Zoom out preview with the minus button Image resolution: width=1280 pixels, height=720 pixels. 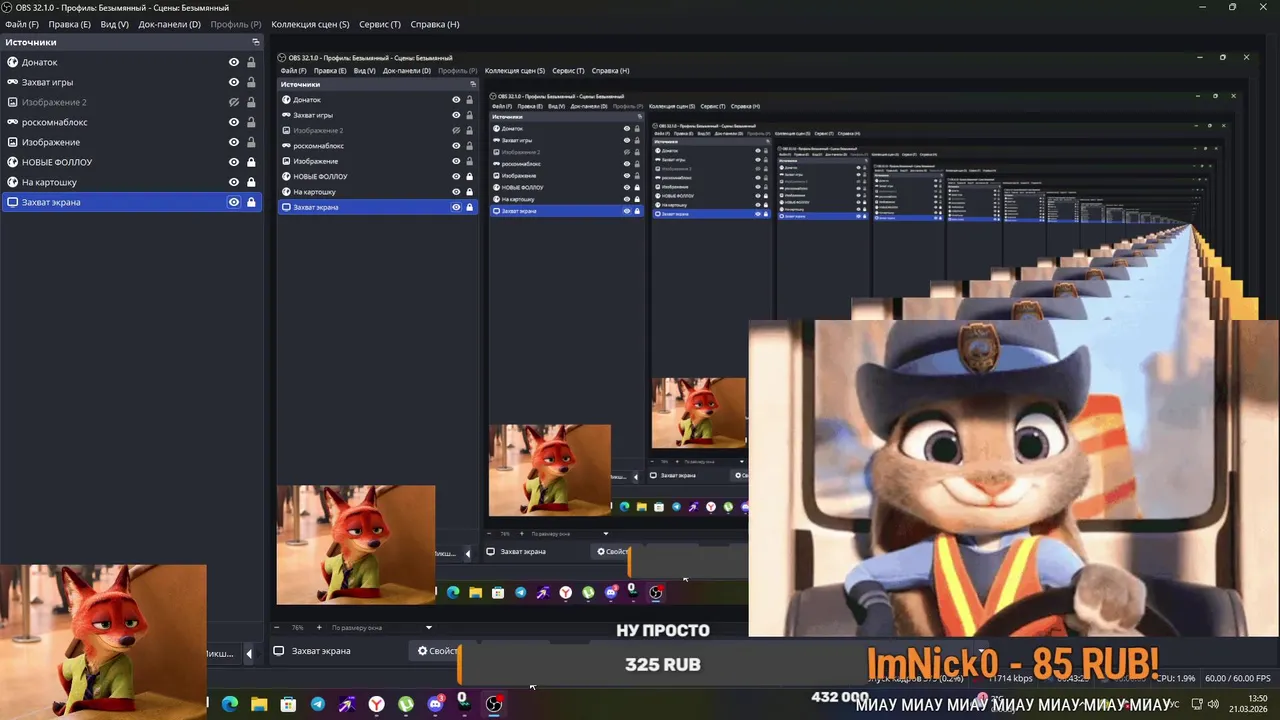click(277, 627)
